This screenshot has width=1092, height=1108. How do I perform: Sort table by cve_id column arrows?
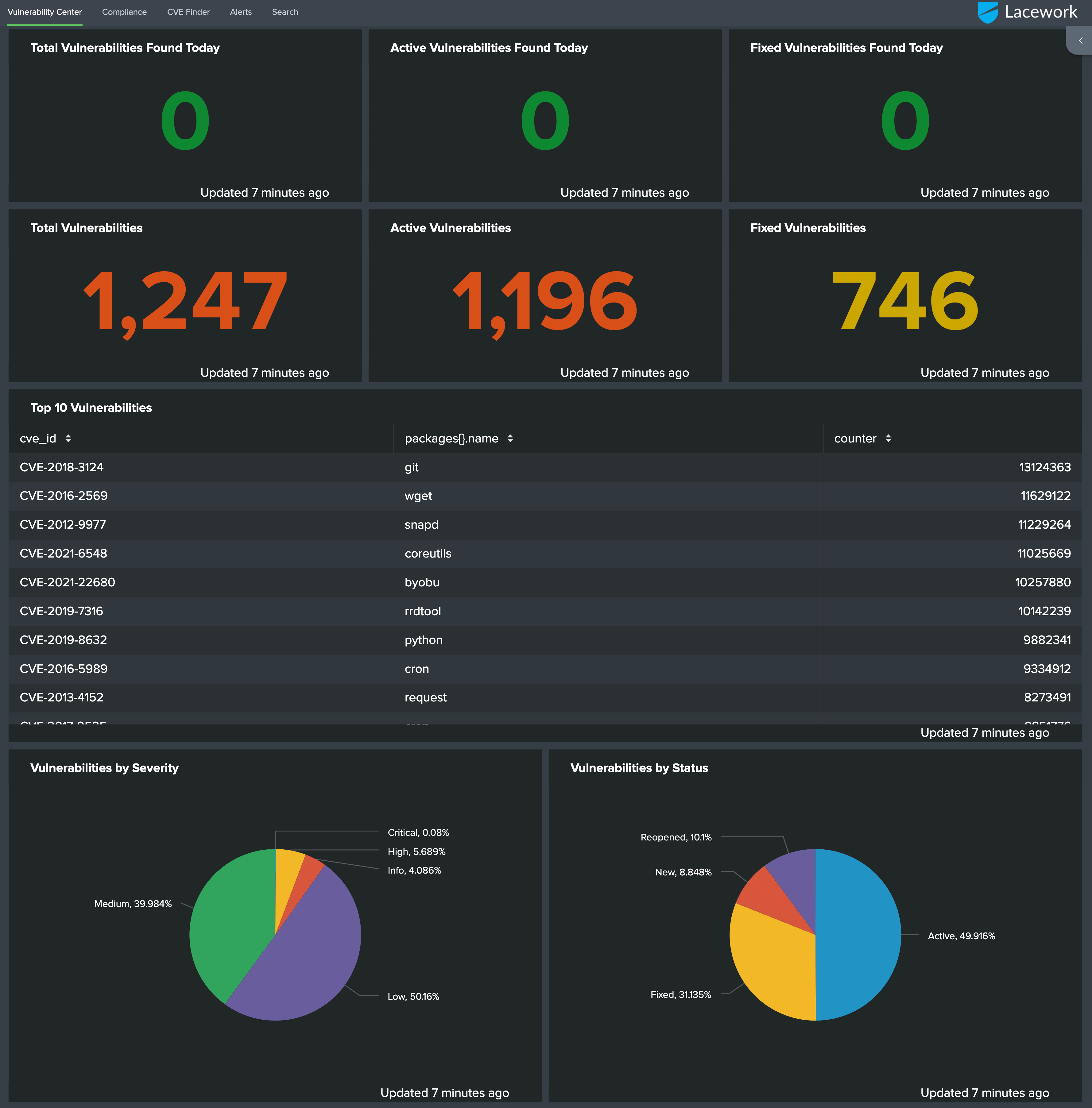pos(68,439)
